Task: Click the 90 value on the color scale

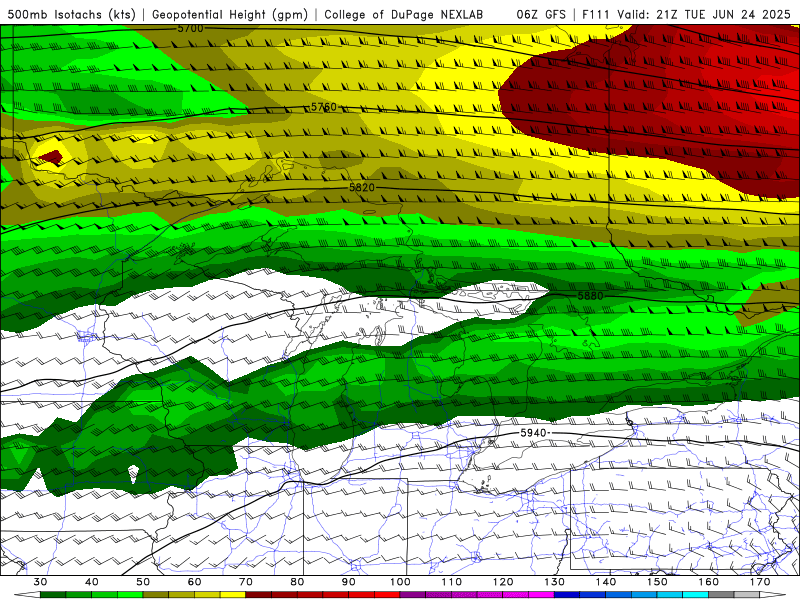Action: click(x=348, y=582)
